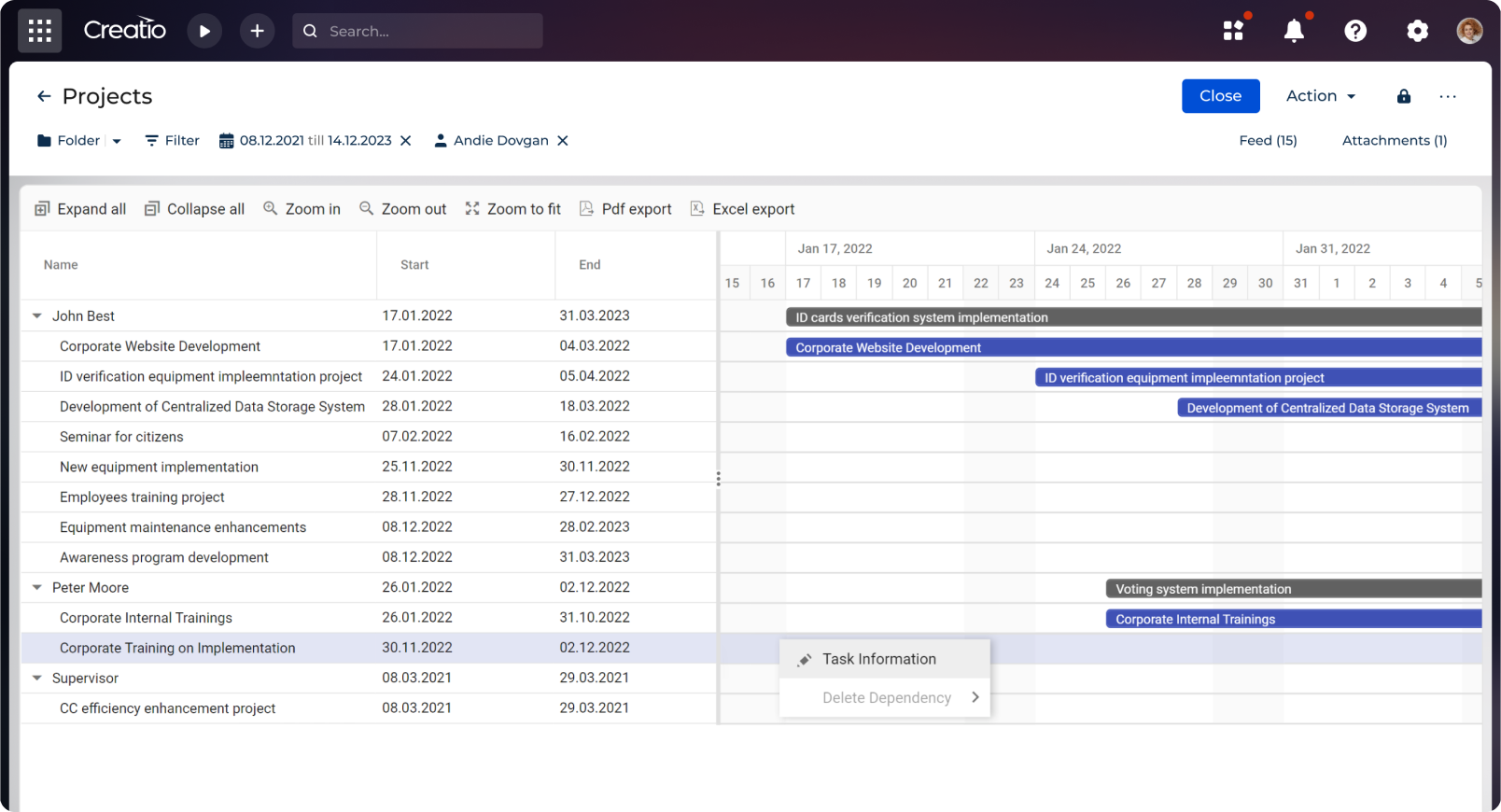Click the lock icon near Action
This screenshot has height=812, width=1501.
[x=1403, y=96]
